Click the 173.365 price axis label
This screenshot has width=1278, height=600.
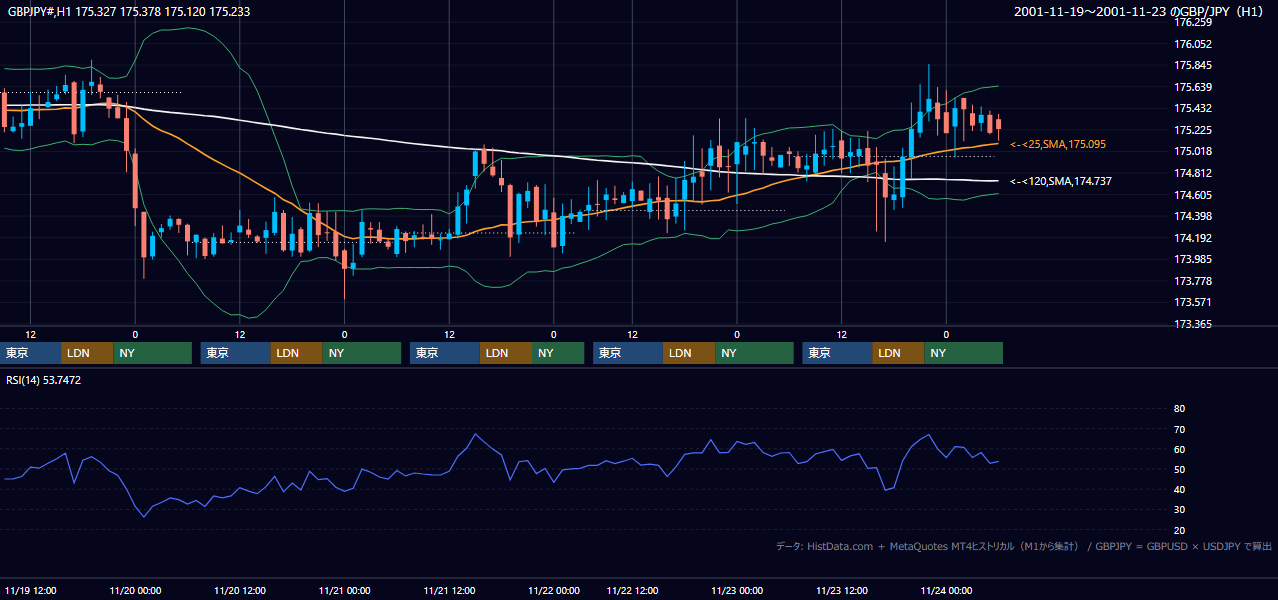click(1194, 324)
